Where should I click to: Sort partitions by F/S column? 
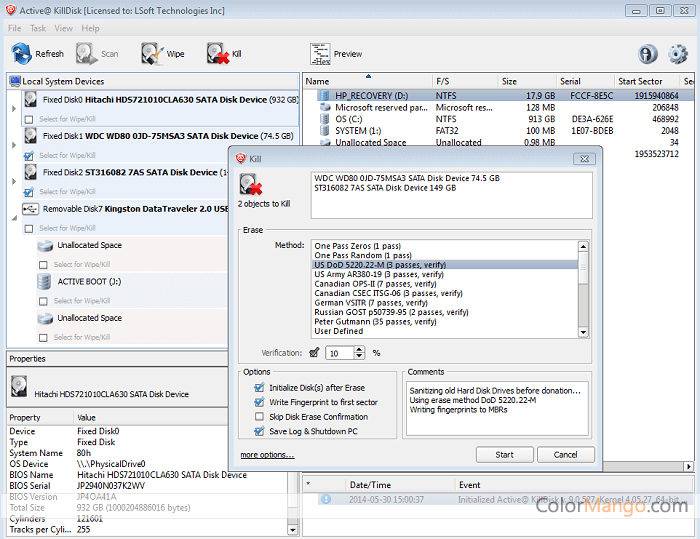tap(465, 81)
